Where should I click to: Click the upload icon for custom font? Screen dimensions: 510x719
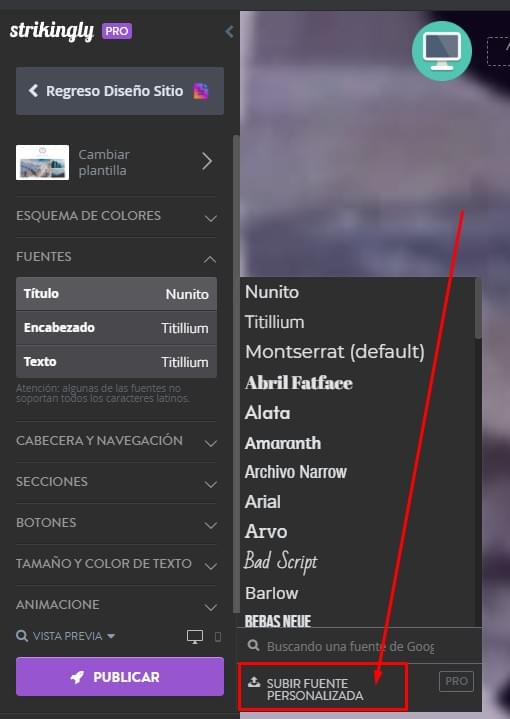click(x=254, y=682)
